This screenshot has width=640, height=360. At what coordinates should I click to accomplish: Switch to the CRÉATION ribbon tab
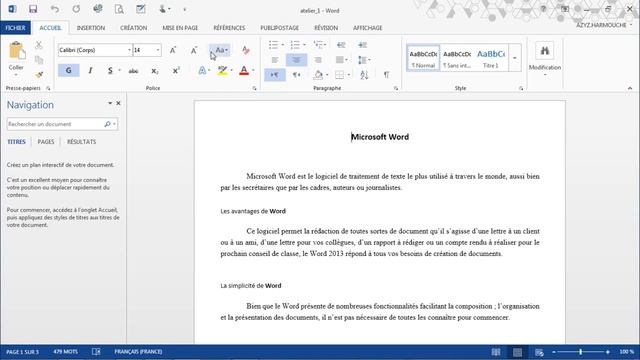coord(133,28)
